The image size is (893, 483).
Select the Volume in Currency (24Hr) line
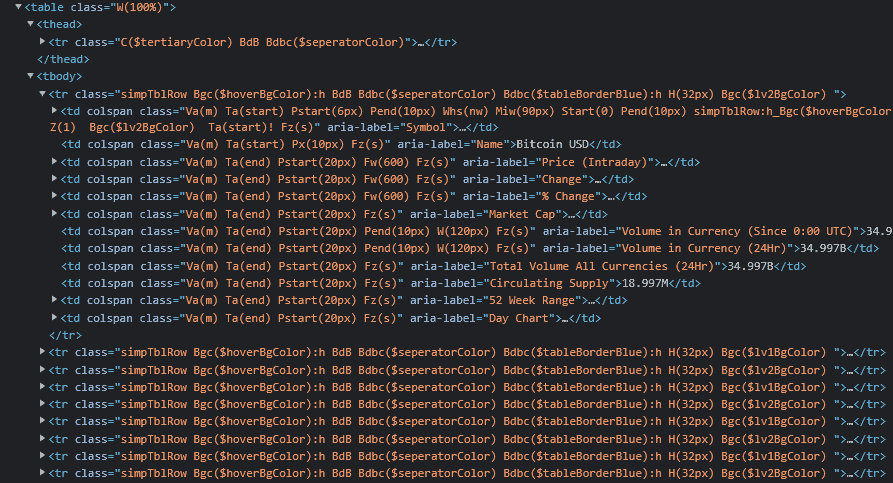pyautogui.click(x=470, y=248)
